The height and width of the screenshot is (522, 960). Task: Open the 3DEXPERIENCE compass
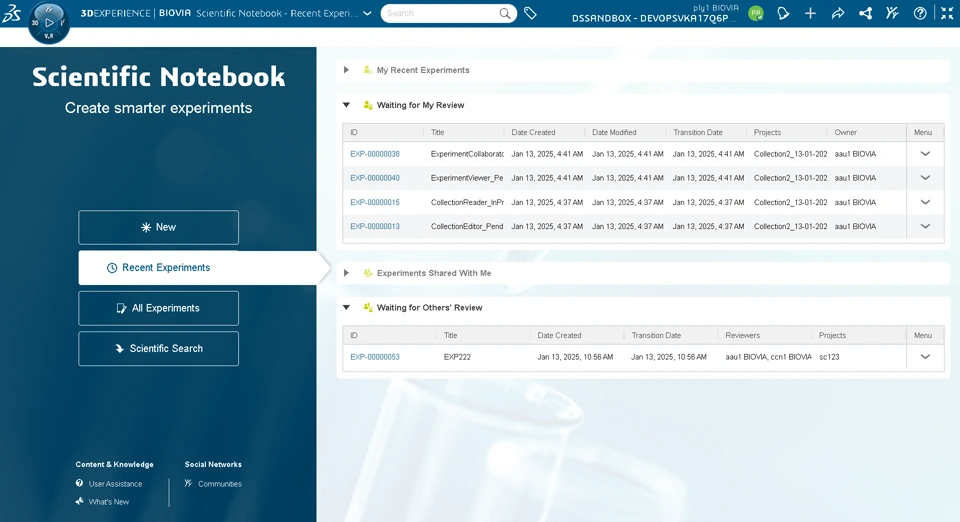click(48, 23)
